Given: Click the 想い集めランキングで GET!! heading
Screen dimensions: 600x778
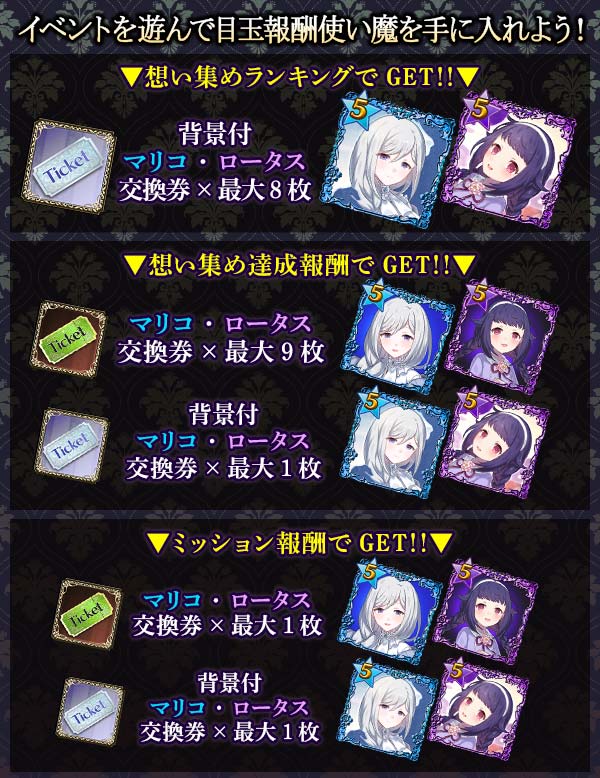Looking at the screenshot, I should click(300, 77).
